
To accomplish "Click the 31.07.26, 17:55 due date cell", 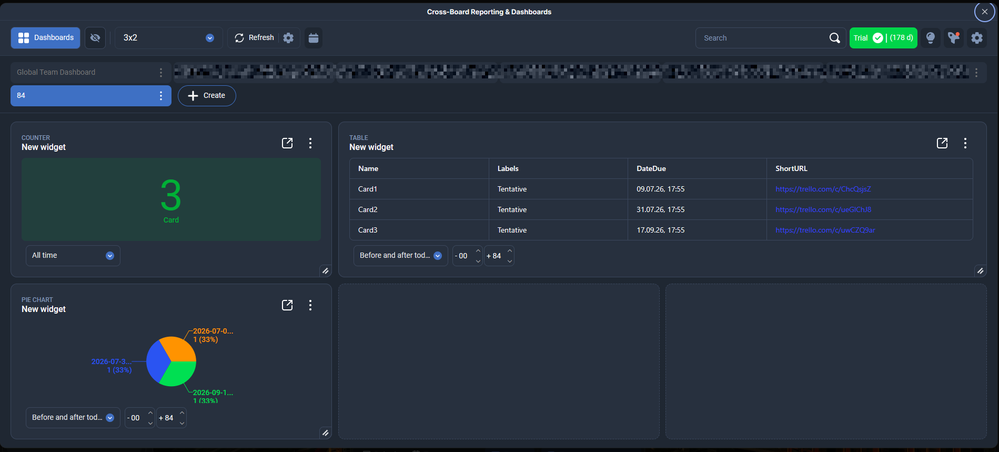I will click(697, 209).
